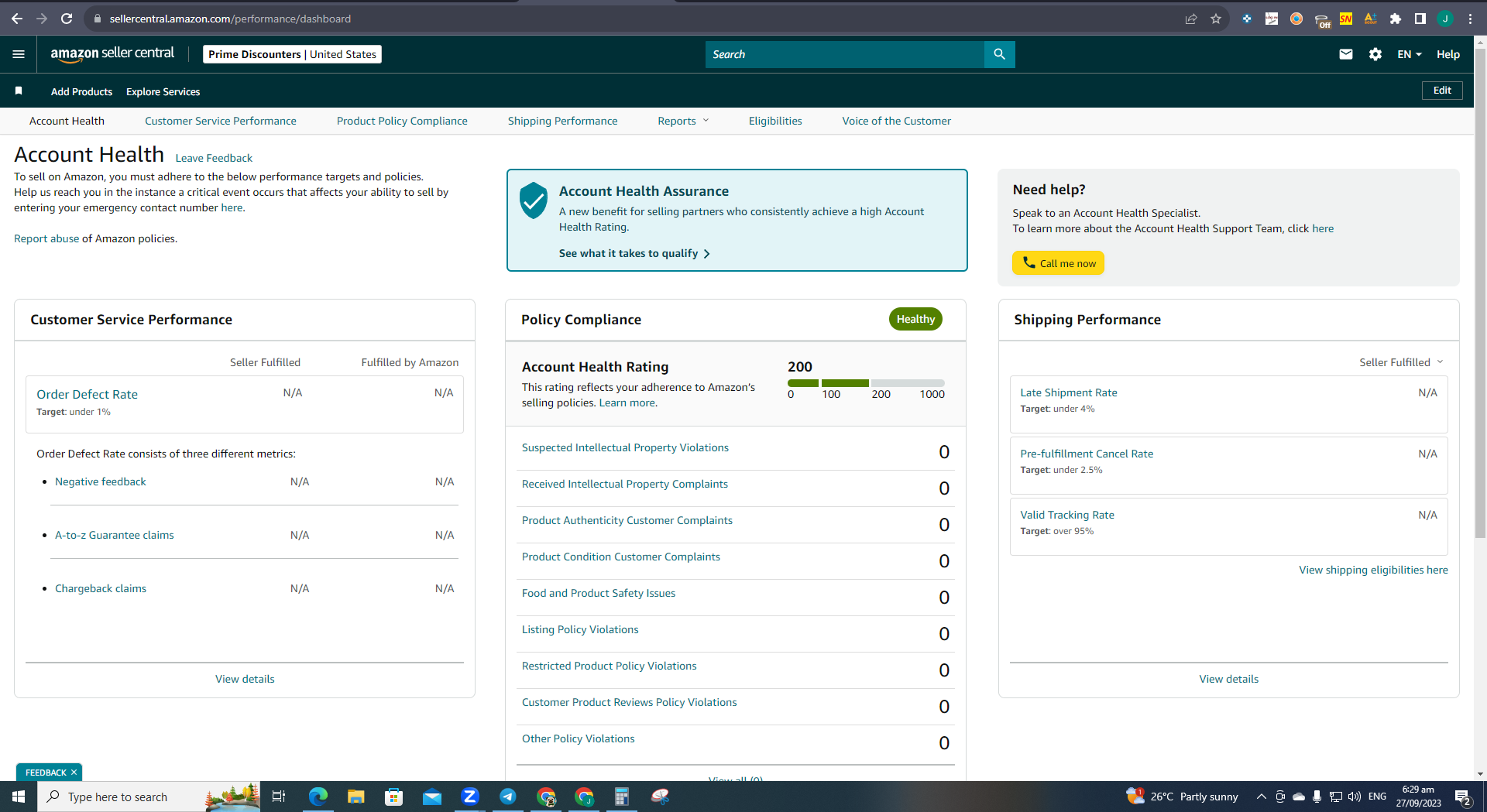Image resolution: width=1487 pixels, height=812 pixels.
Task: Click View shipping eligibilities here
Action: (1373, 570)
